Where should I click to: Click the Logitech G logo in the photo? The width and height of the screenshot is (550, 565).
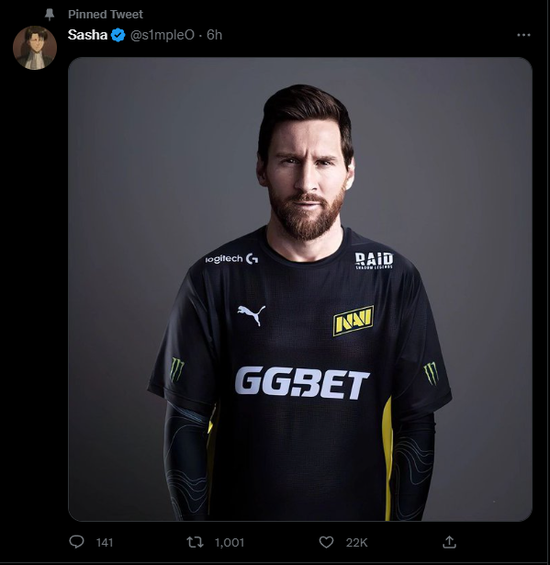pyautogui.click(x=231, y=259)
